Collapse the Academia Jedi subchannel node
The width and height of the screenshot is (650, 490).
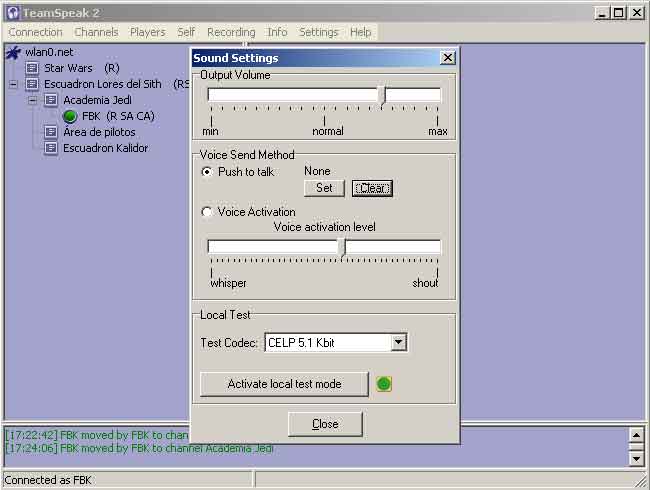tap(32, 100)
